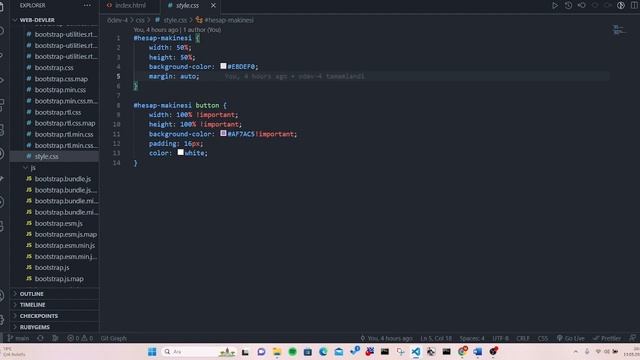Toggle GitLens file annotations icon
Image resolution: width=640 pixels, height=360 pixels.
pos(621,5)
